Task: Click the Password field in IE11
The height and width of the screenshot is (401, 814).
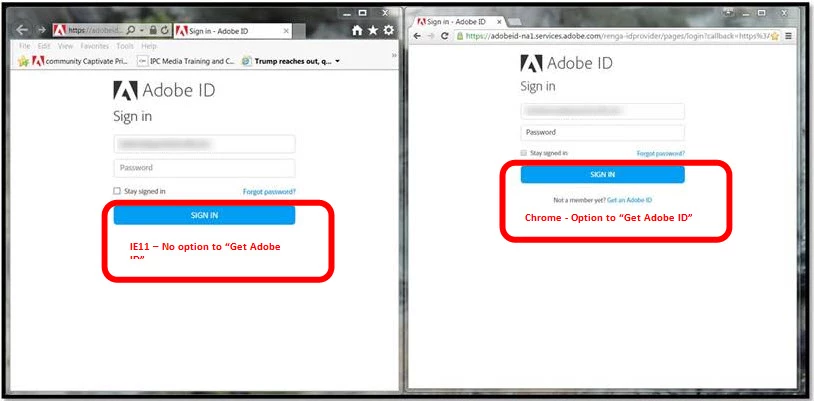Action: pyautogui.click(x=205, y=168)
